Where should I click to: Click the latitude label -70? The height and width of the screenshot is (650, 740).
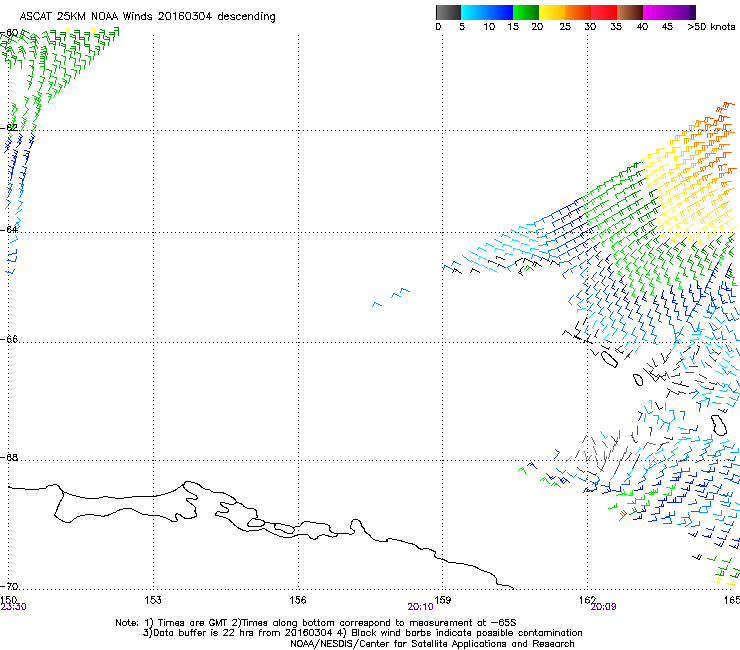point(9,586)
